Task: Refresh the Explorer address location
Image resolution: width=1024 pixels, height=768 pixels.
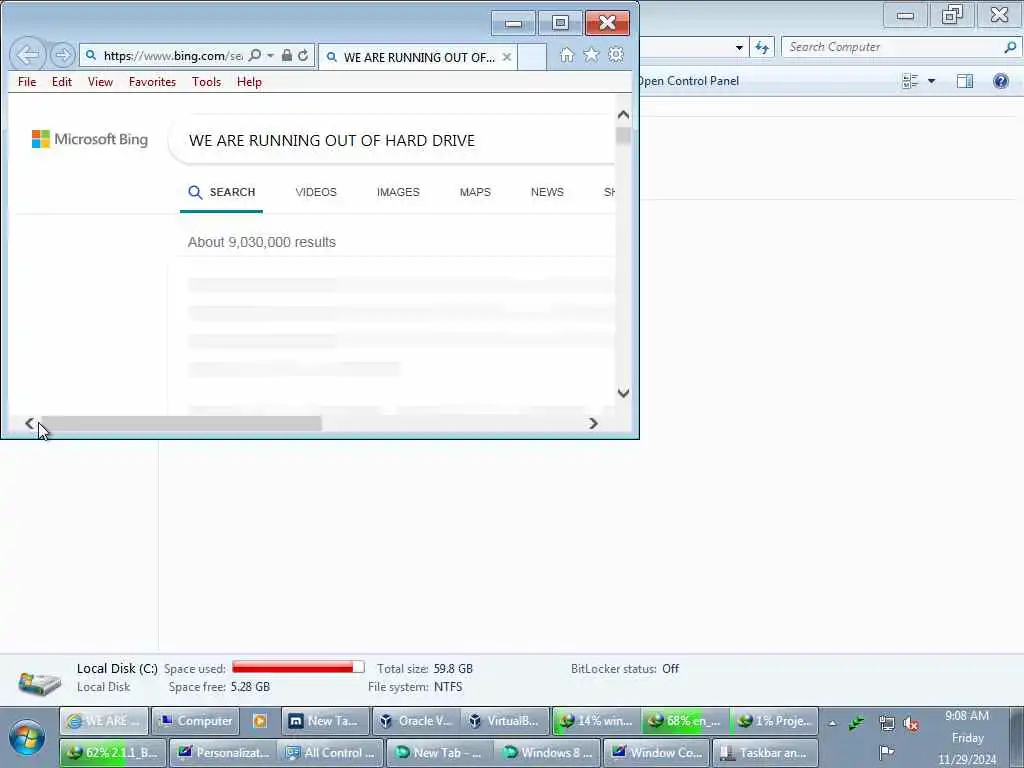Action: pyautogui.click(x=761, y=47)
